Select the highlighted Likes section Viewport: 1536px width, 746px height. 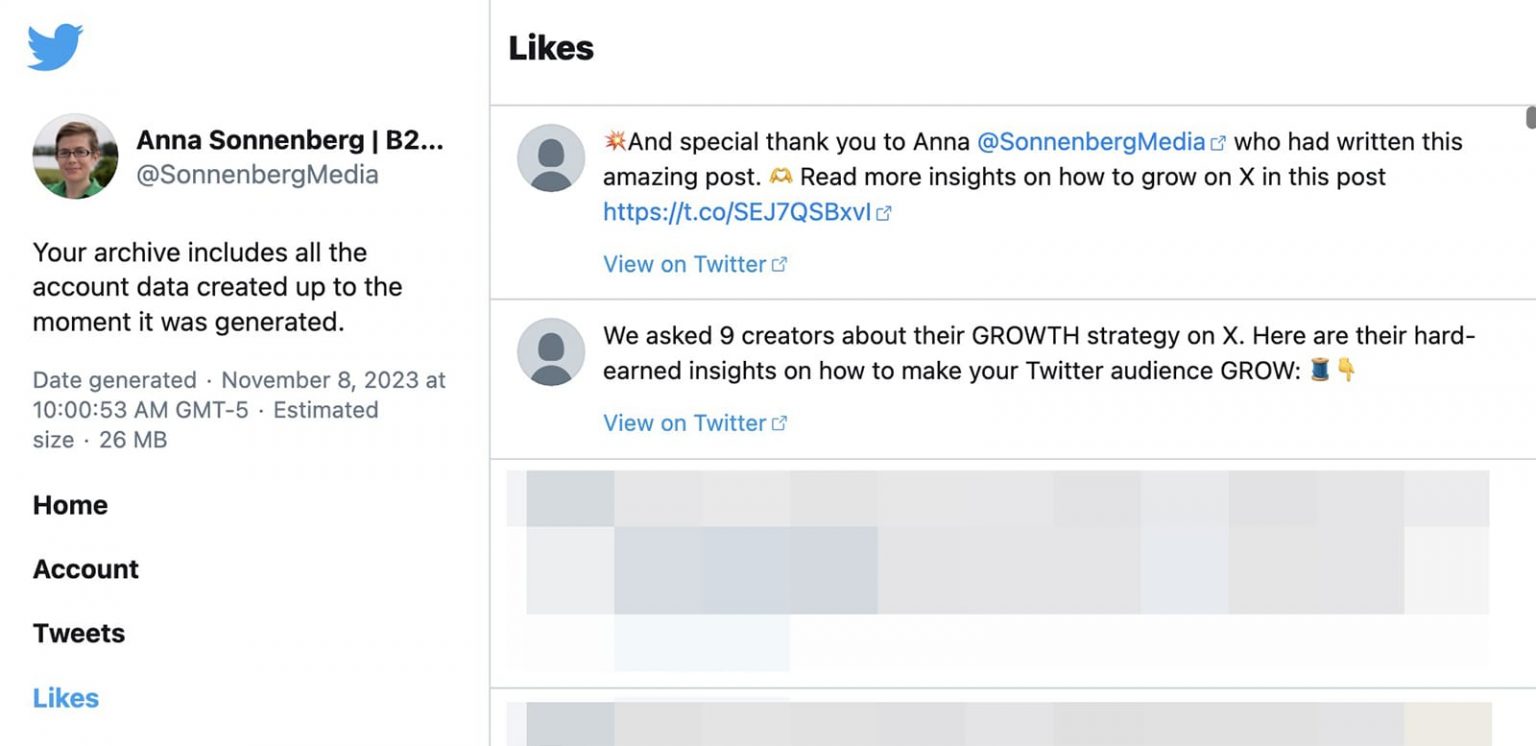(x=65, y=698)
